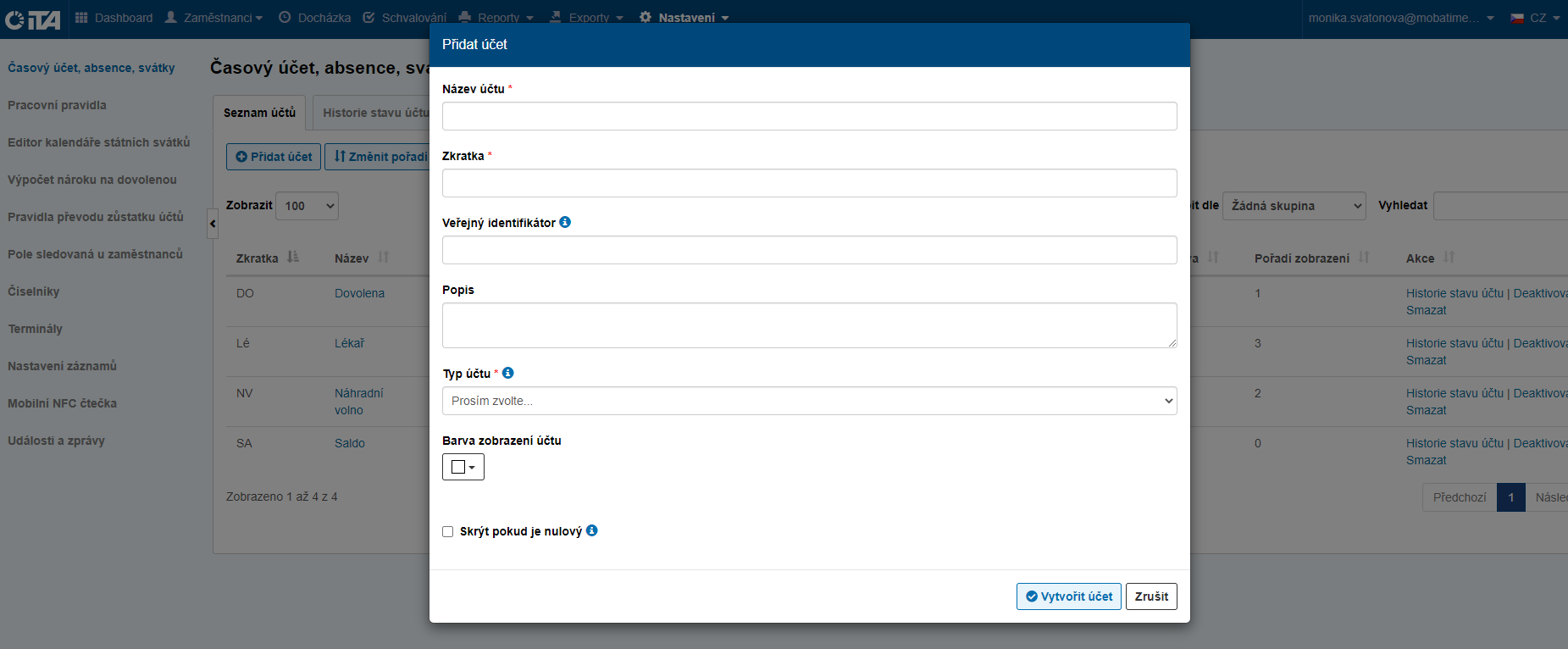Screen dimensions: 1568x649
Task: Open the Barva zobrazení účtu color picker
Action: [x=463, y=467]
